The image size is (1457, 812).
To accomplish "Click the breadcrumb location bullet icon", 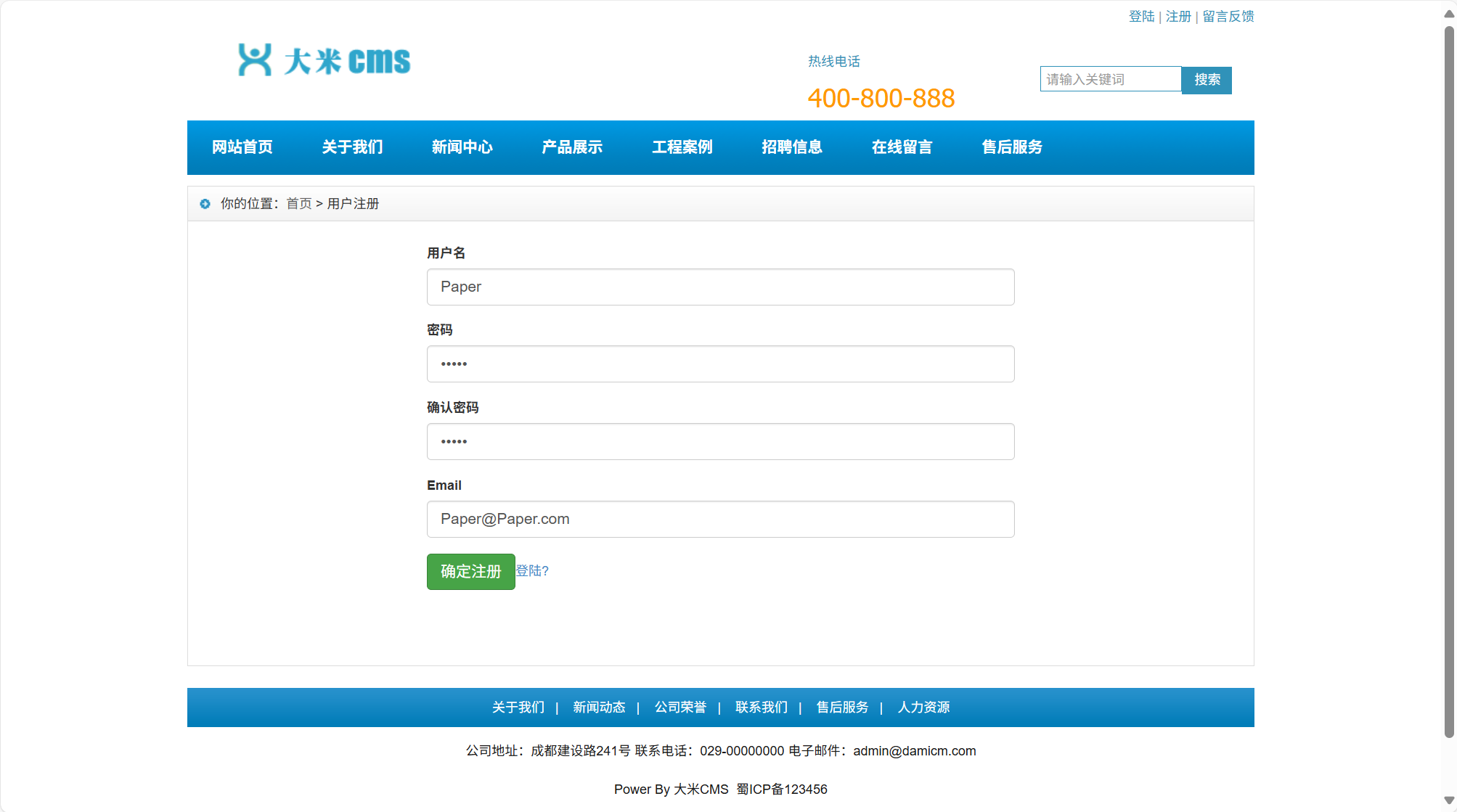I will pyautogui.click(x=205, y=204).
